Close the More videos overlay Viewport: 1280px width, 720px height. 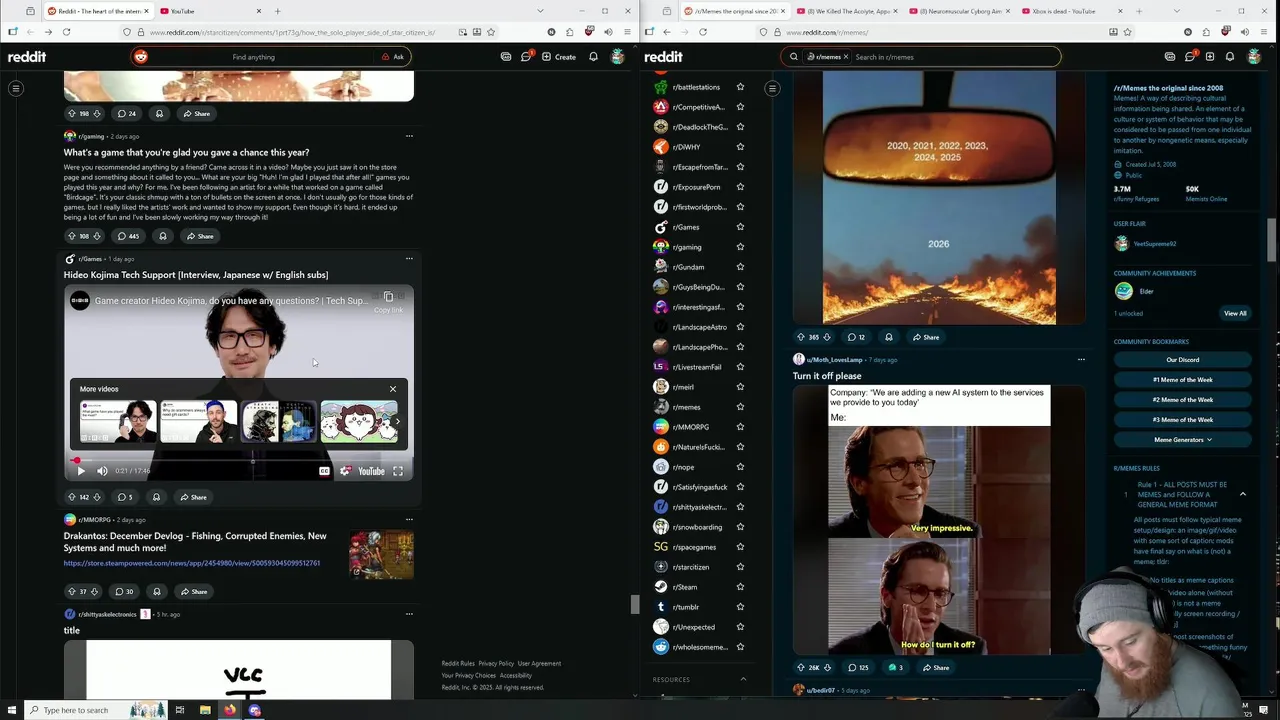[x=393, y=389]
